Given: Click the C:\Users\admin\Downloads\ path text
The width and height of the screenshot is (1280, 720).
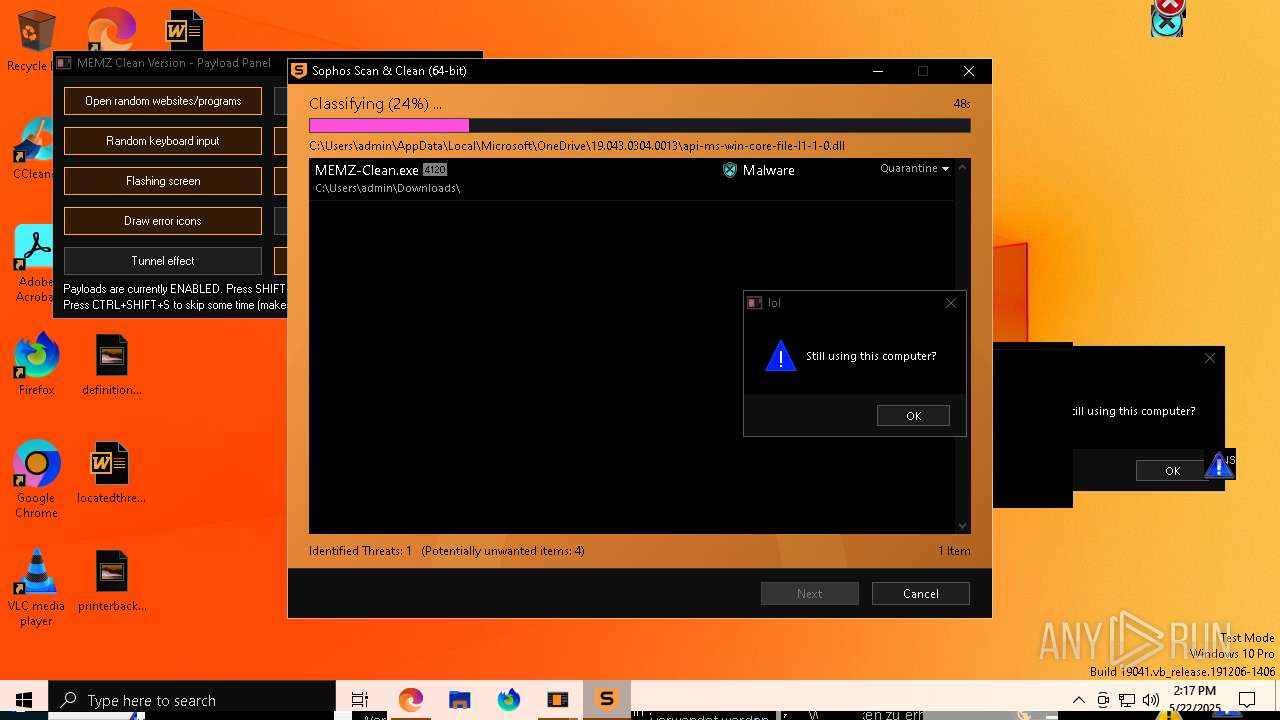Looking at the screenshot, I should [387, 188].
